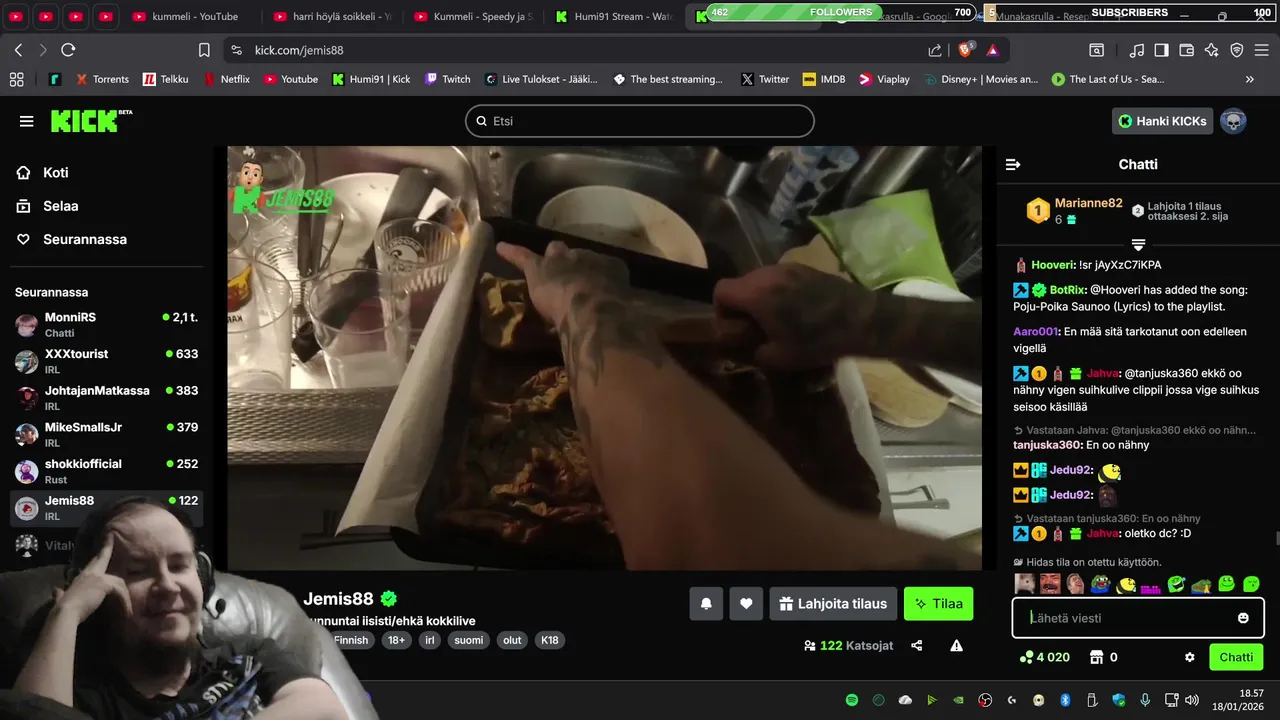Toggle the browser sidebar panel icon

click(x=1161, y=50)
